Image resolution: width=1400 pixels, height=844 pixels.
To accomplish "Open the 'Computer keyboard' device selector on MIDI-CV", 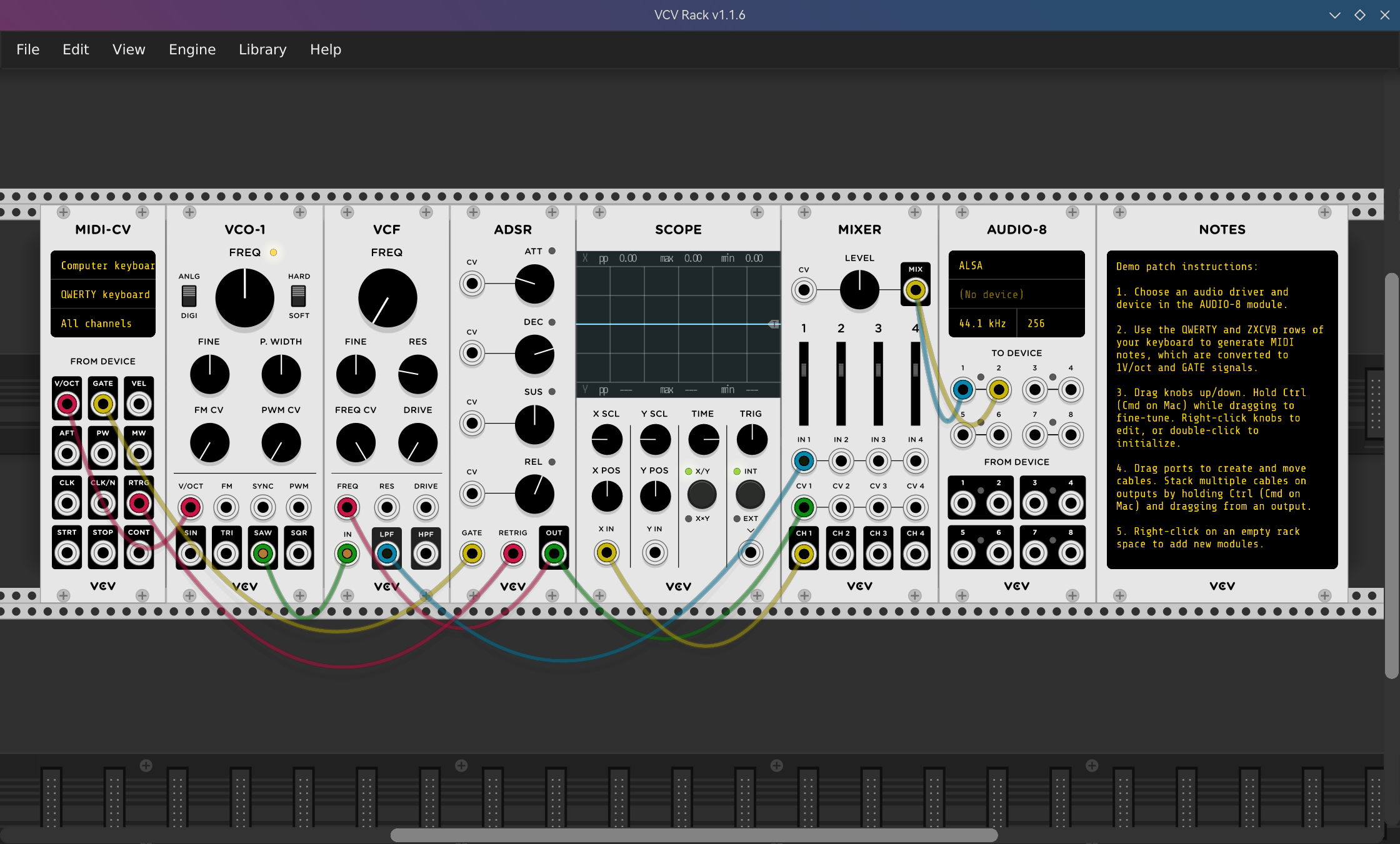I will (x=102, y=265).
